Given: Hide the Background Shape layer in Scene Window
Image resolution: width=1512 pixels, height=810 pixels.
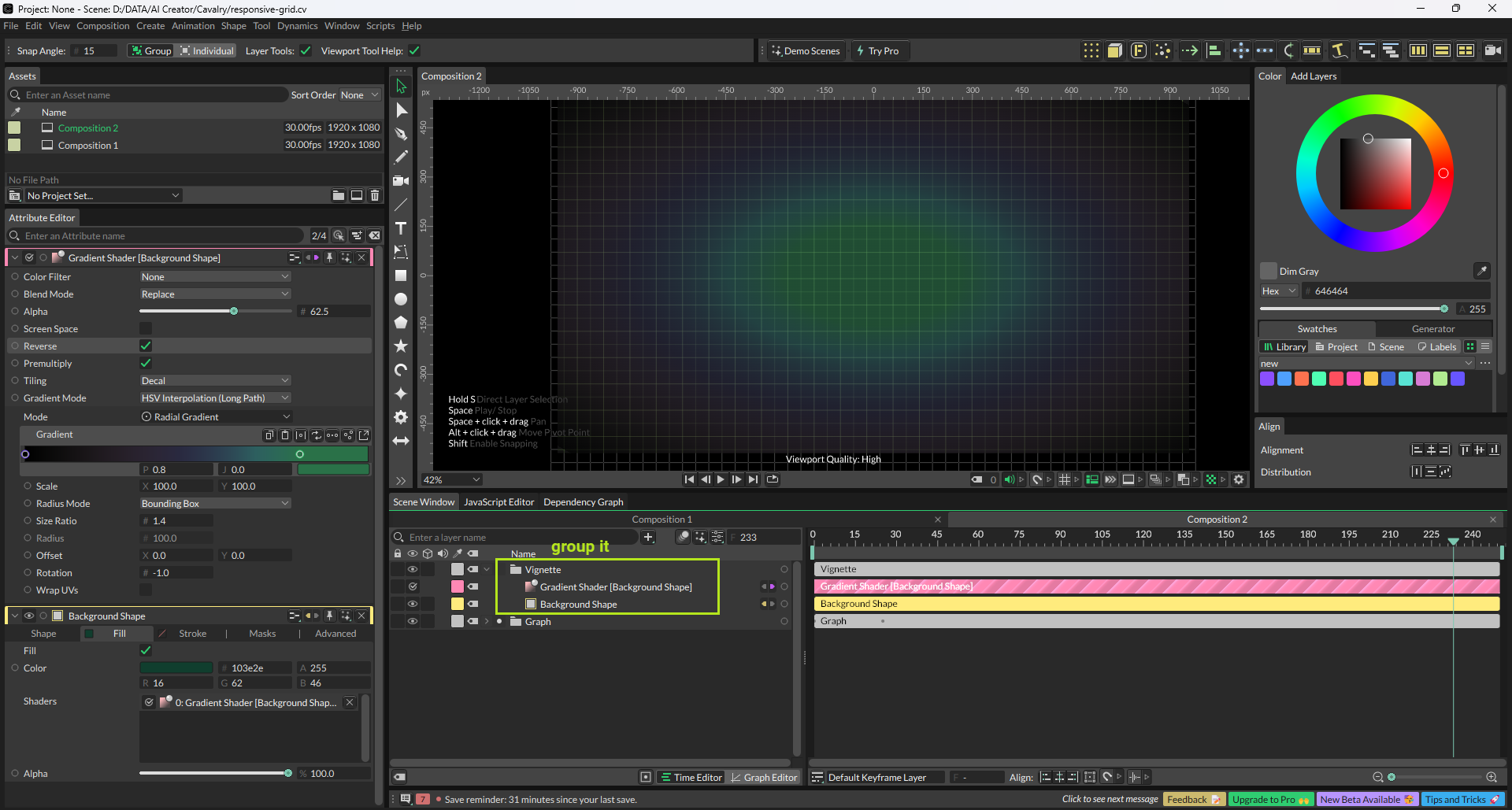Looking at the screenshot, I should [412, 604].
